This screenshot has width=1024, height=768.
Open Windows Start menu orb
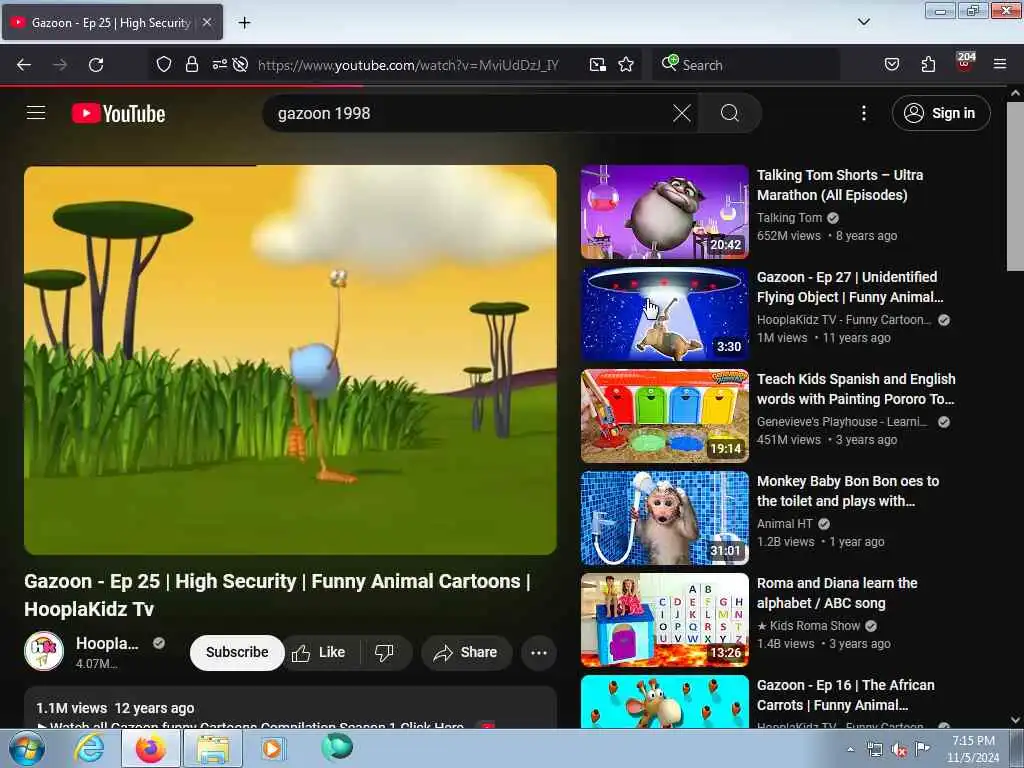(x=26, y=748)
